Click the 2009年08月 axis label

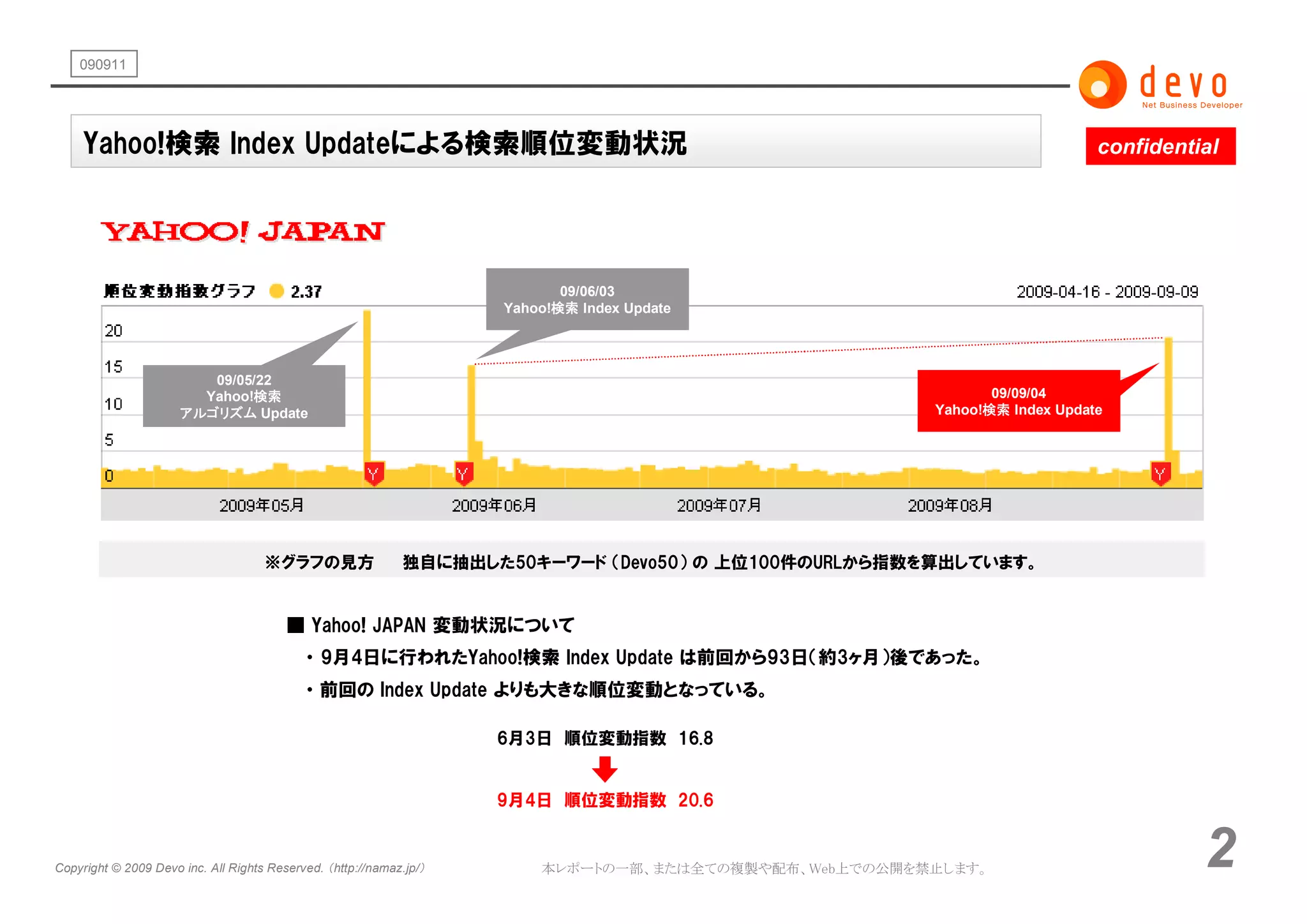(949, 505)
